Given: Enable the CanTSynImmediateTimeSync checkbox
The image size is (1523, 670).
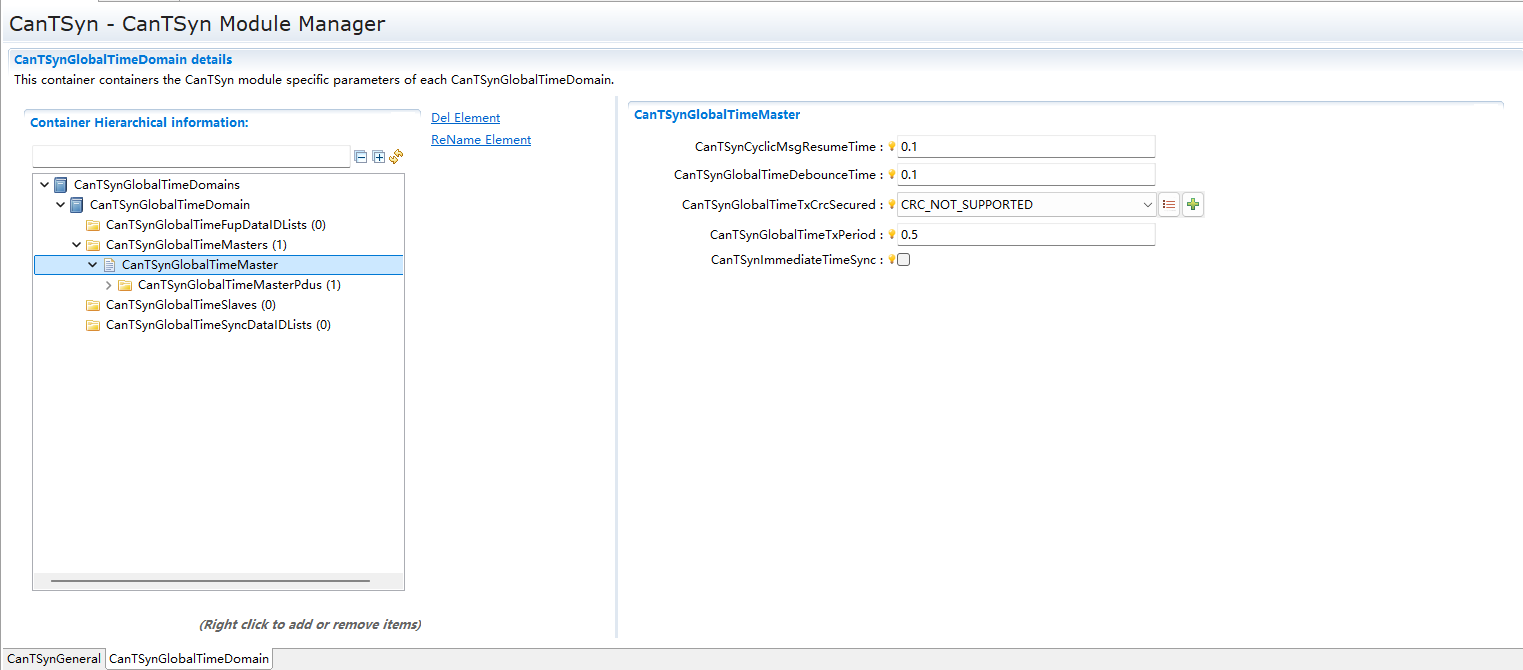Looking at the screenshot, I should click(x=904, y=260).
